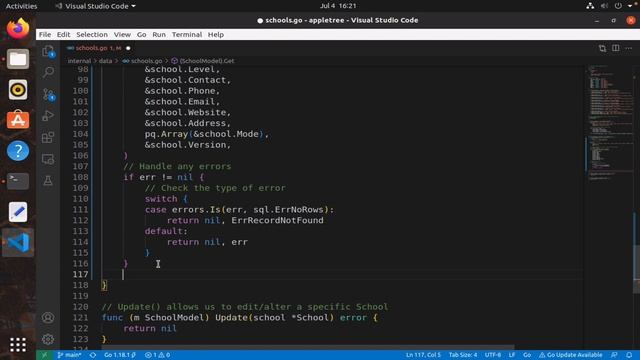Click Go Update Available in status bar
Viewport: 640px width, 360px height.
570,355
